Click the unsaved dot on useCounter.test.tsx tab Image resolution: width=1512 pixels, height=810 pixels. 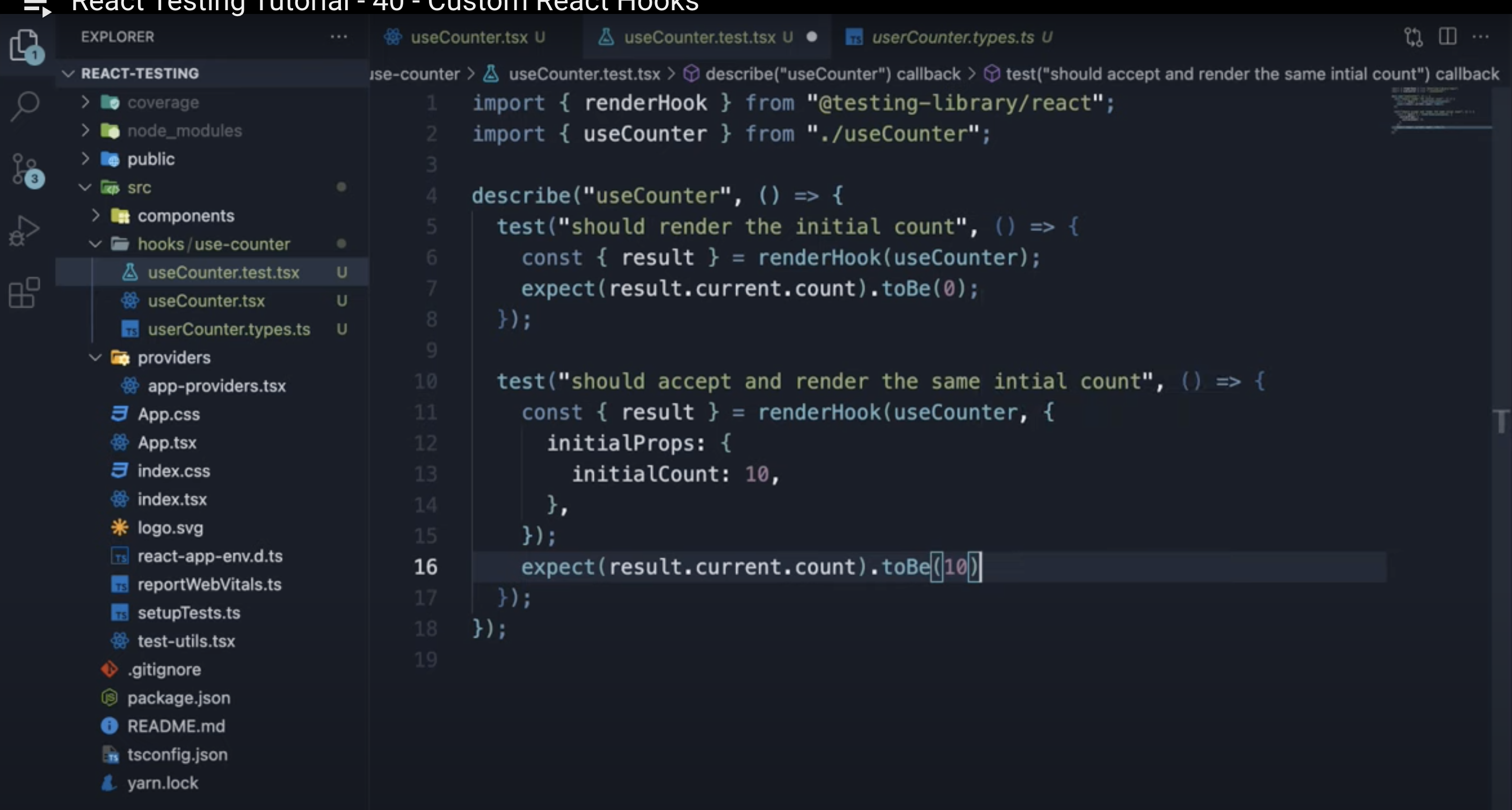(x=812, y=37)
